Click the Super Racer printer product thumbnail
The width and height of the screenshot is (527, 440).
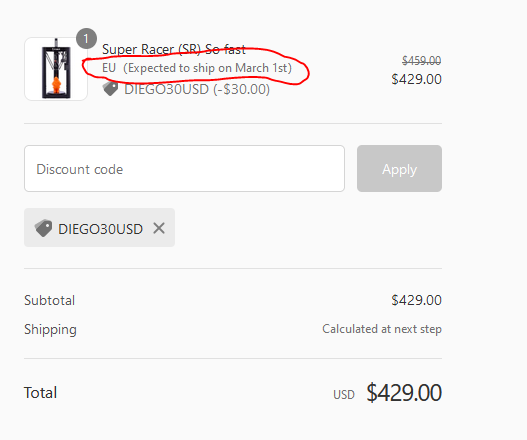click(56, 69)
